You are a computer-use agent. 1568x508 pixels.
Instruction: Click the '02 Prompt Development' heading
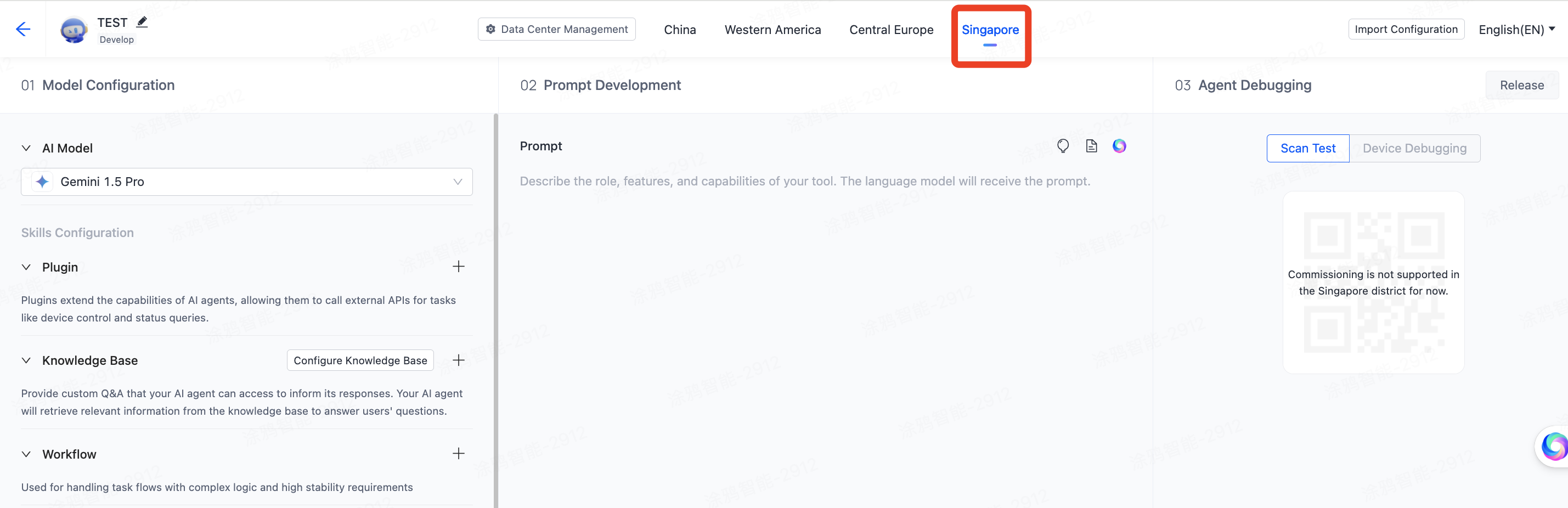600,85
